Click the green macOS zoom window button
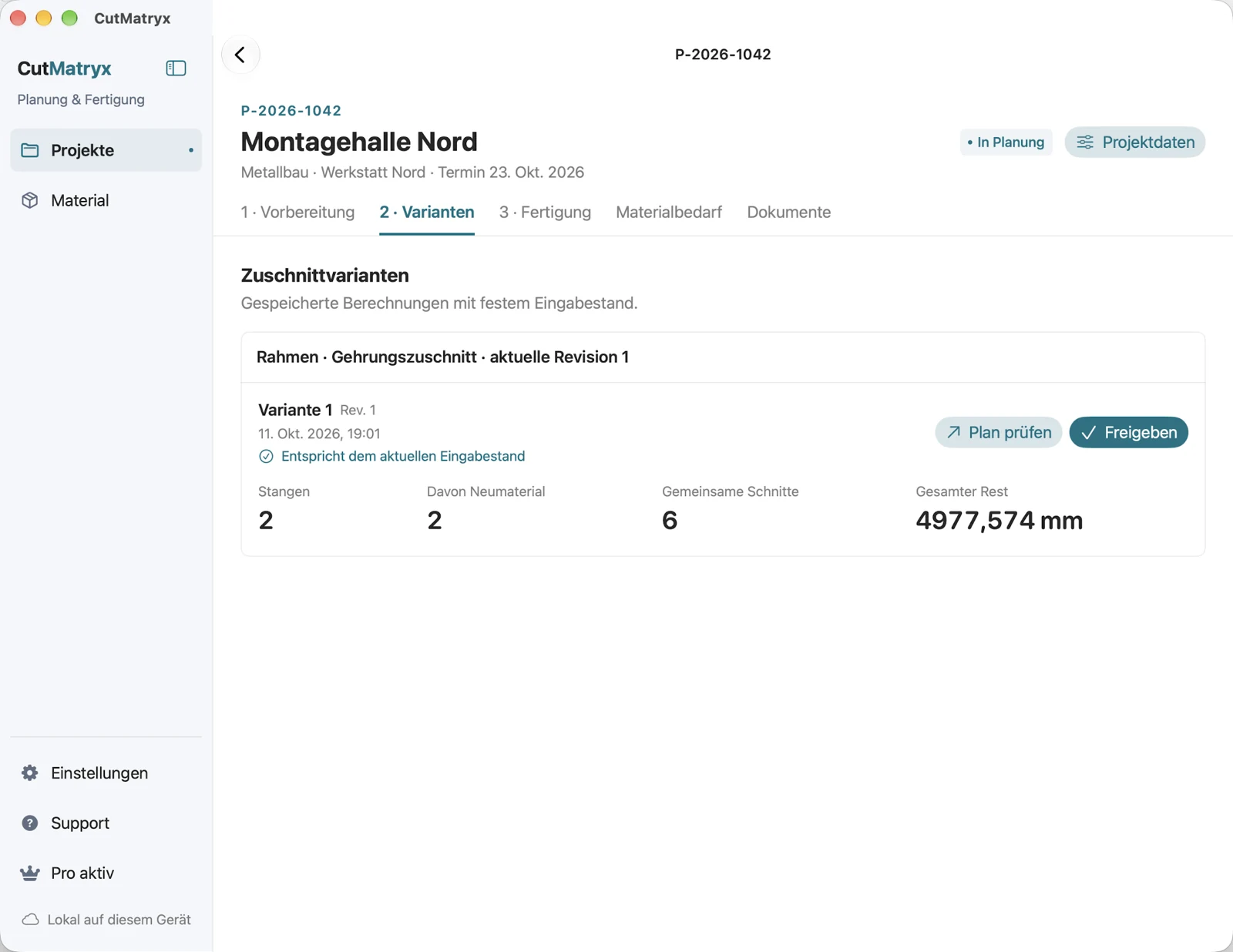Screen dimensions: 1233x952 point(69,18)
